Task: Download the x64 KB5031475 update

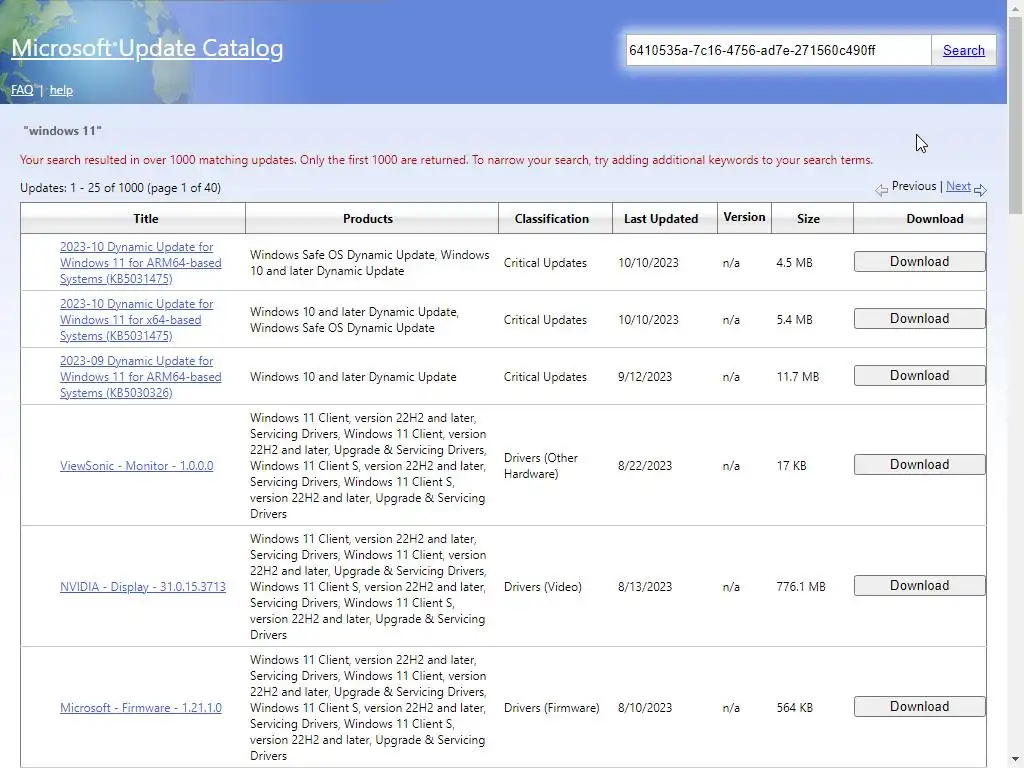Action: 920,319
